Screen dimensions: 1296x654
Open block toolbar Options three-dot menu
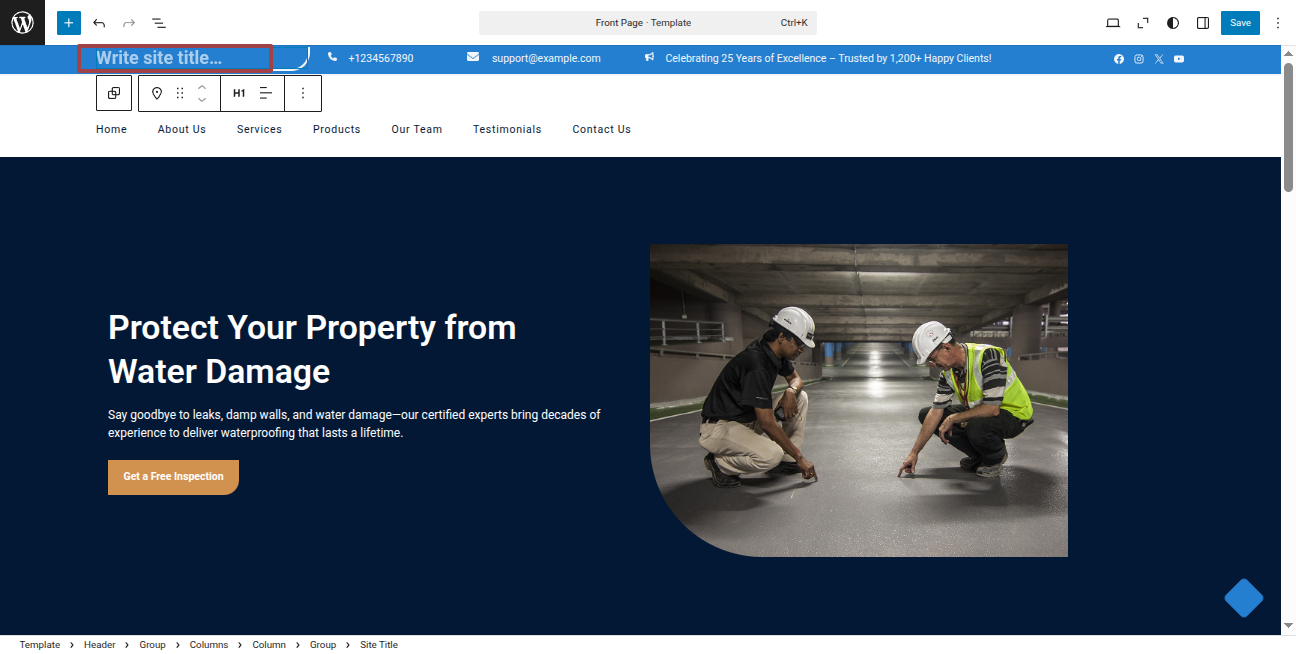303,93
